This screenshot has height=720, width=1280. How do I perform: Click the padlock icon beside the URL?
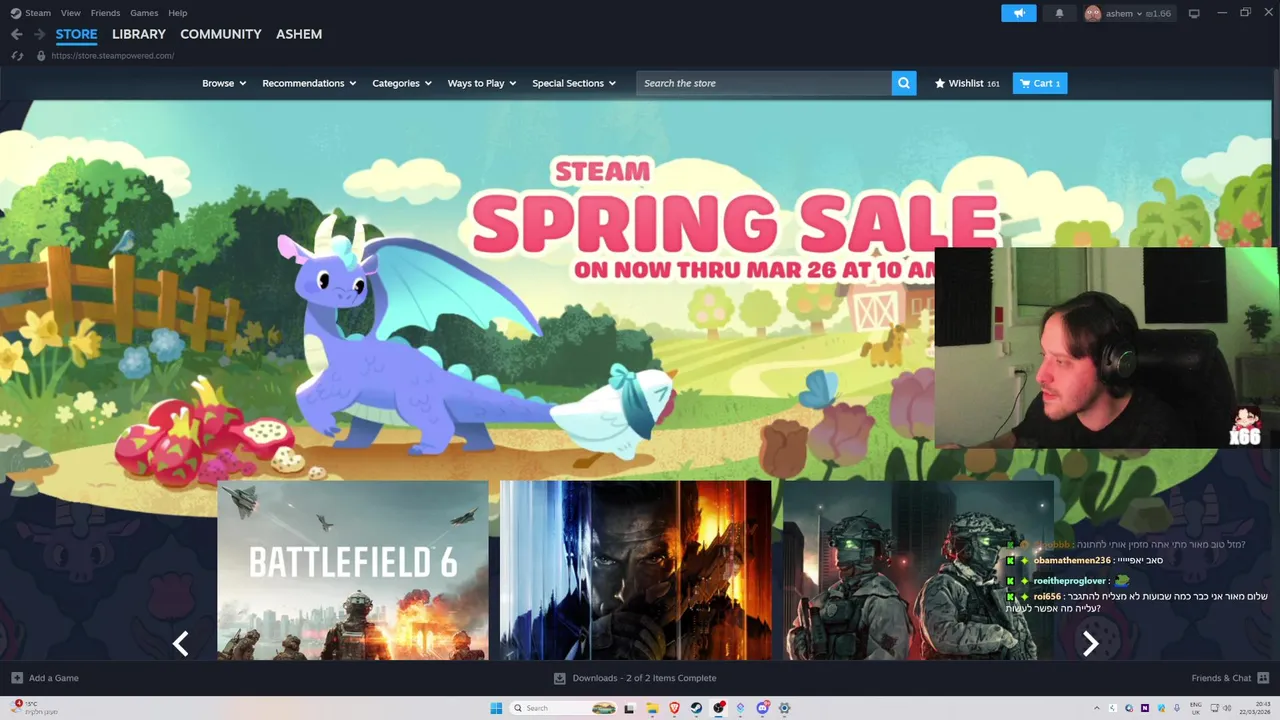41,56
